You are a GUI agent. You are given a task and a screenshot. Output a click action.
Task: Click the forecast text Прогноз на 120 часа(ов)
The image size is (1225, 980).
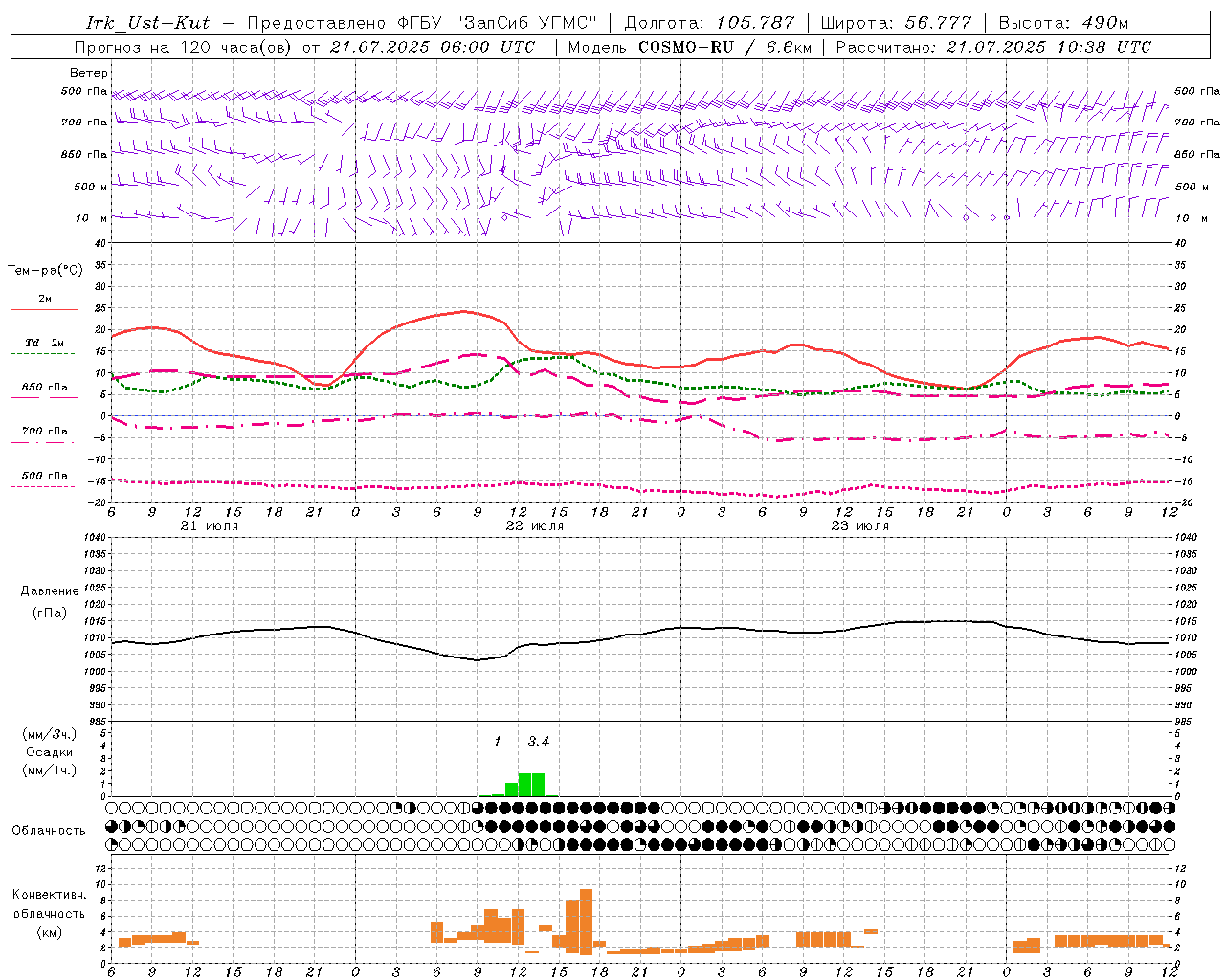184,47
